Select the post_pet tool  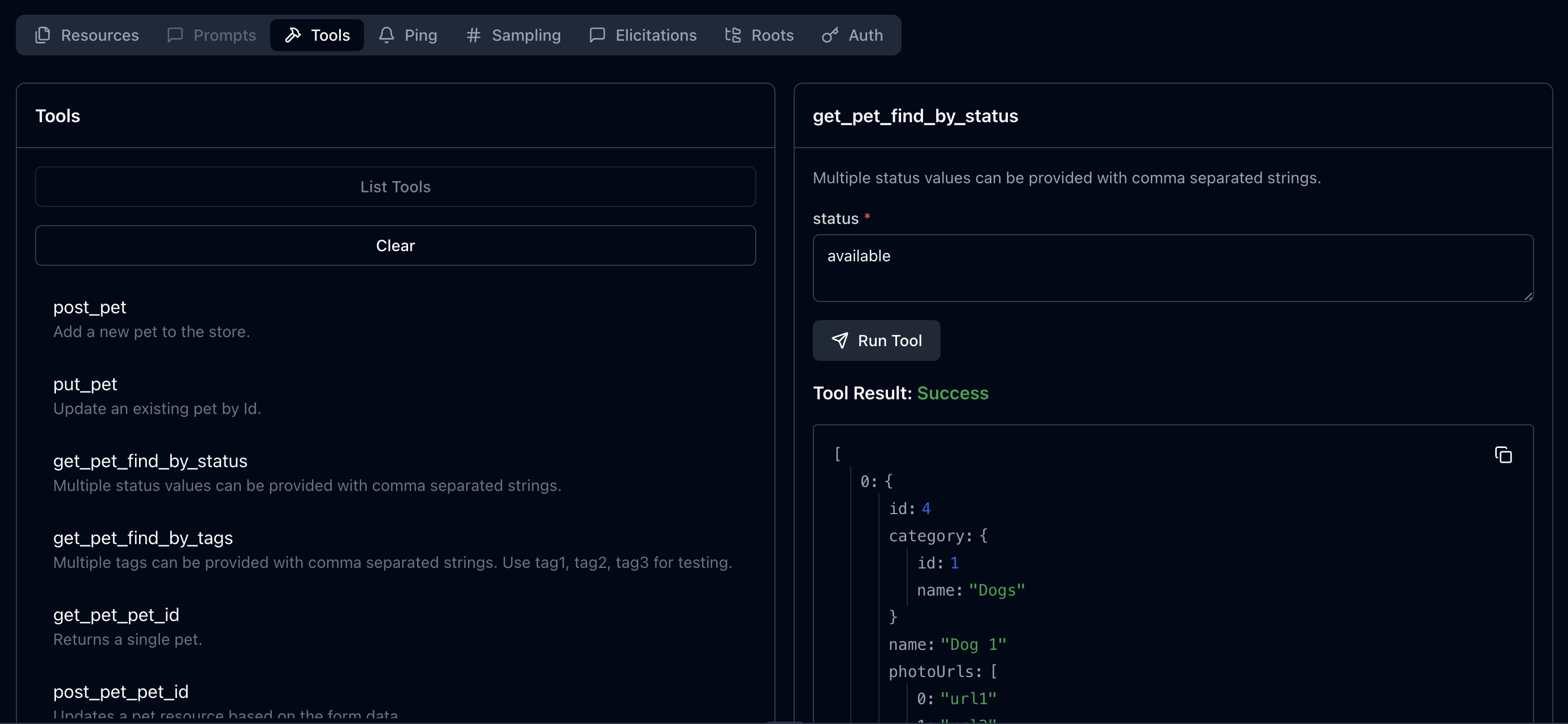pos(89,308)
